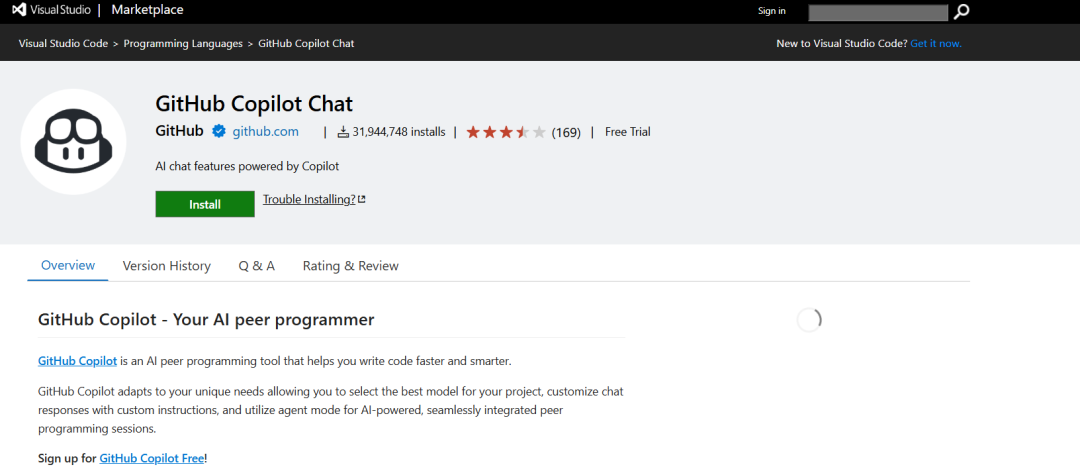Click the Visual Studio logo icon
Screen dimensions: 1080x473
[x=20, y=10]
